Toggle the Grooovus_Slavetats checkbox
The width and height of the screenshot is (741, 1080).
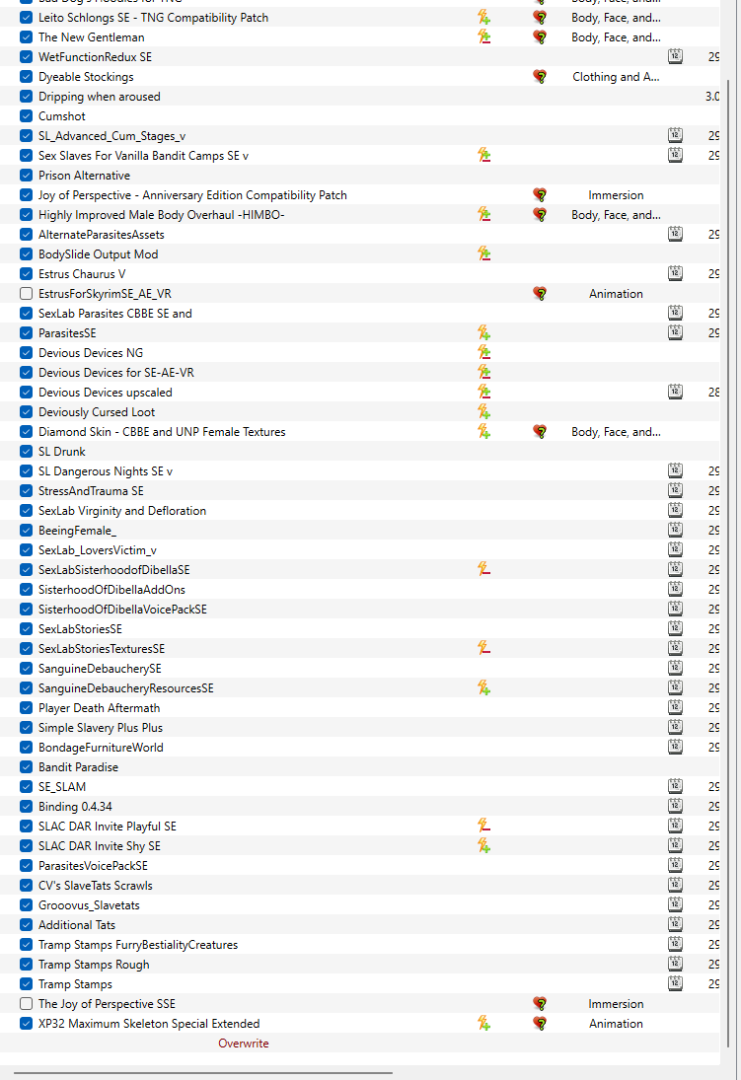point(26,905)
